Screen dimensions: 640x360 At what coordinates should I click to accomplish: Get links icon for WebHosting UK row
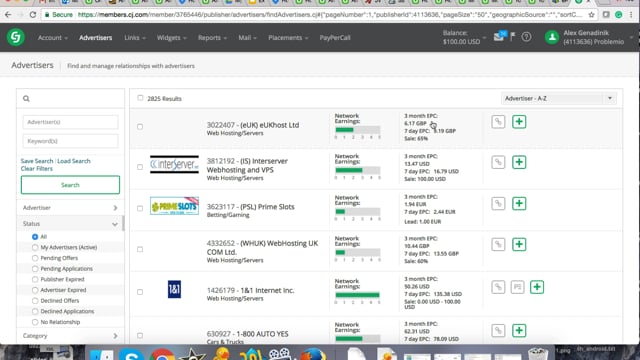(x=498, y=244)
